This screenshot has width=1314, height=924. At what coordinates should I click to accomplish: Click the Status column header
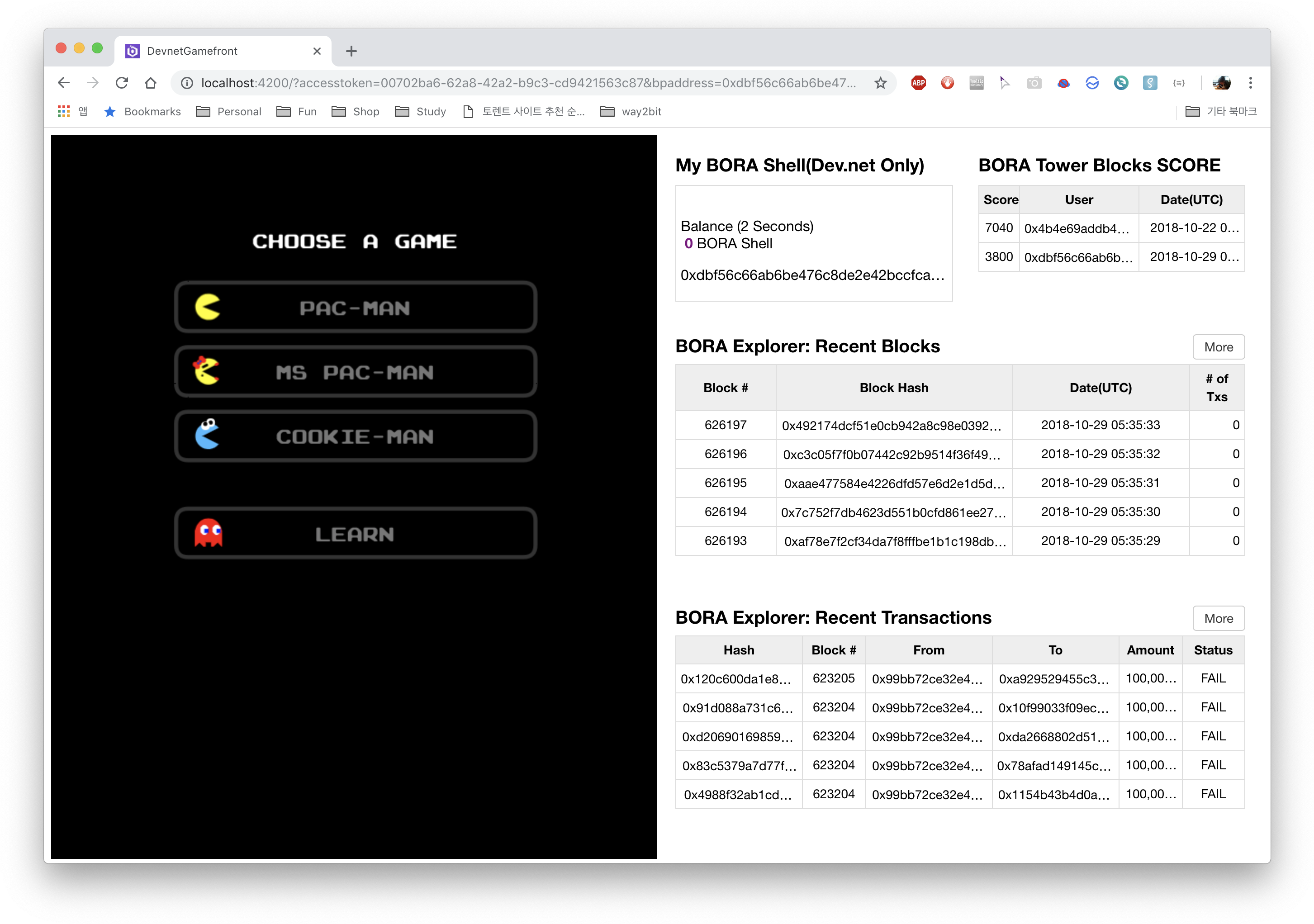pos(1213,650)
